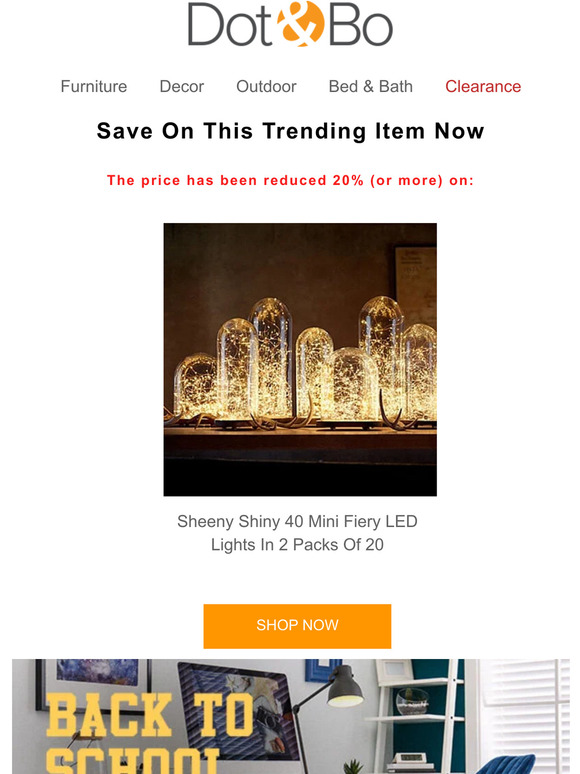Click the Sheeny Shiny LED Lights title
This screenshot has width=580, height=774.
pos(297,533)
